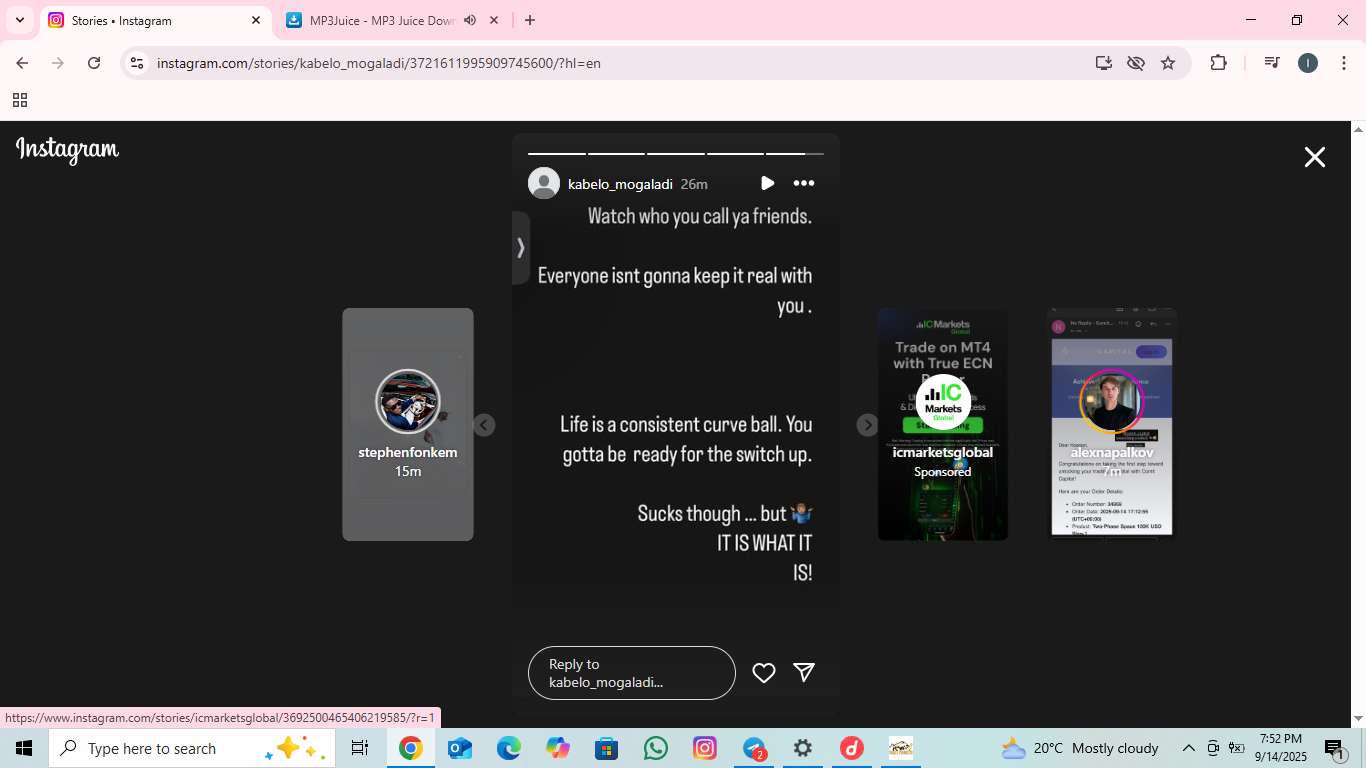Show hidden system tray icons
The width and height of the screenshot is (1366, 768).
point(1188,748)
